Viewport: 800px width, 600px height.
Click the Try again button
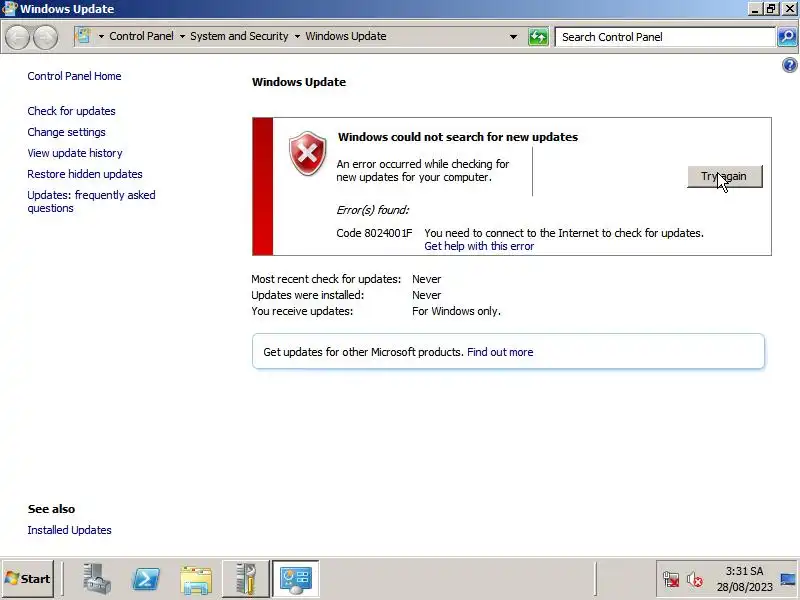coord(724,177)
